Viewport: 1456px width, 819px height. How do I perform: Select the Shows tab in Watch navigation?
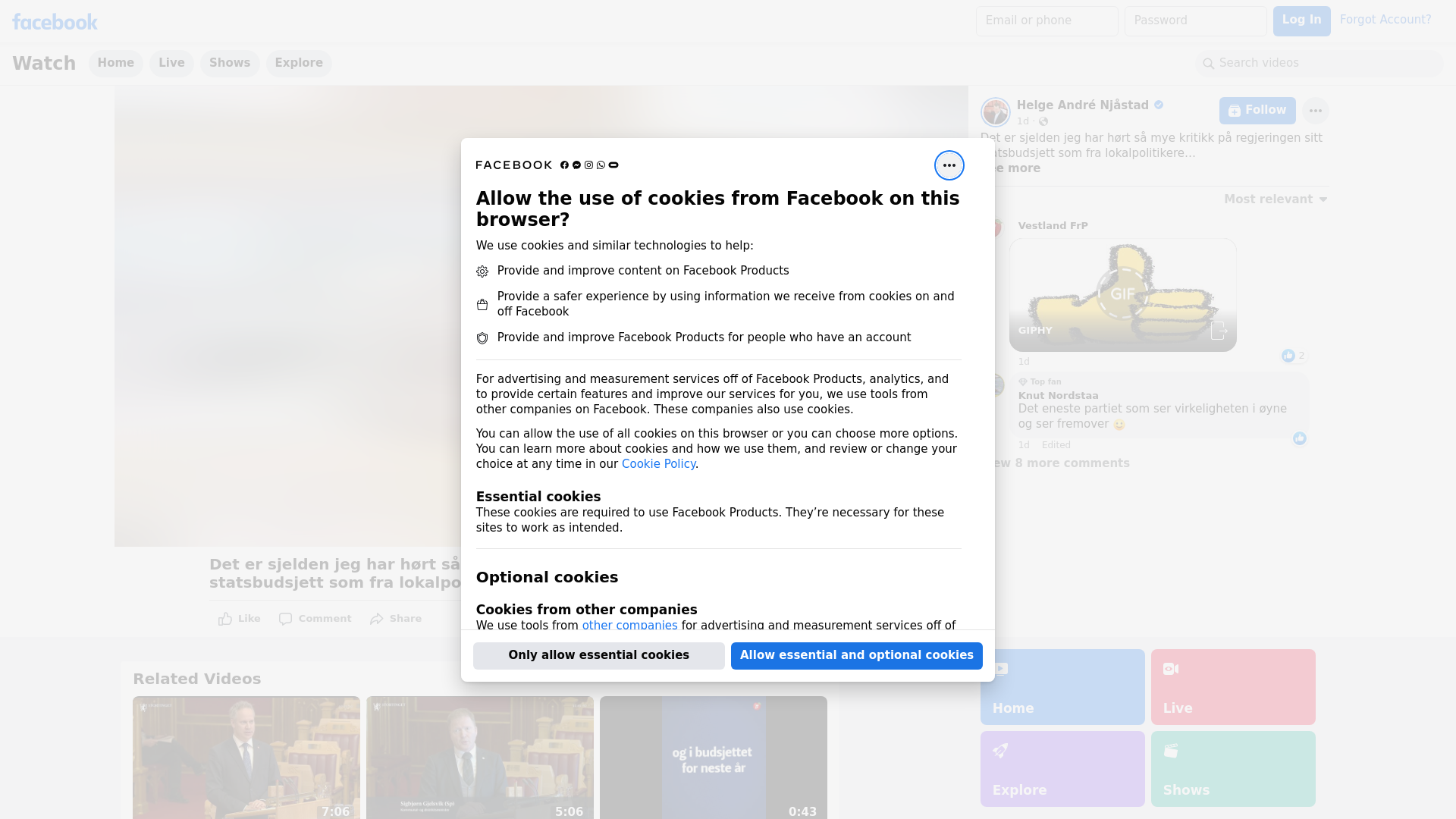click(x=230, y=64)
